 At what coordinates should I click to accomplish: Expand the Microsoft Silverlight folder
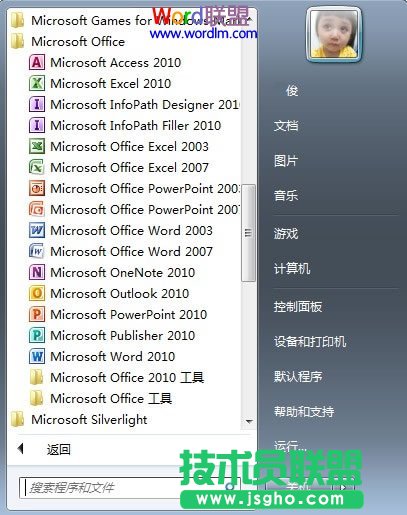click(x=79, y=419)
